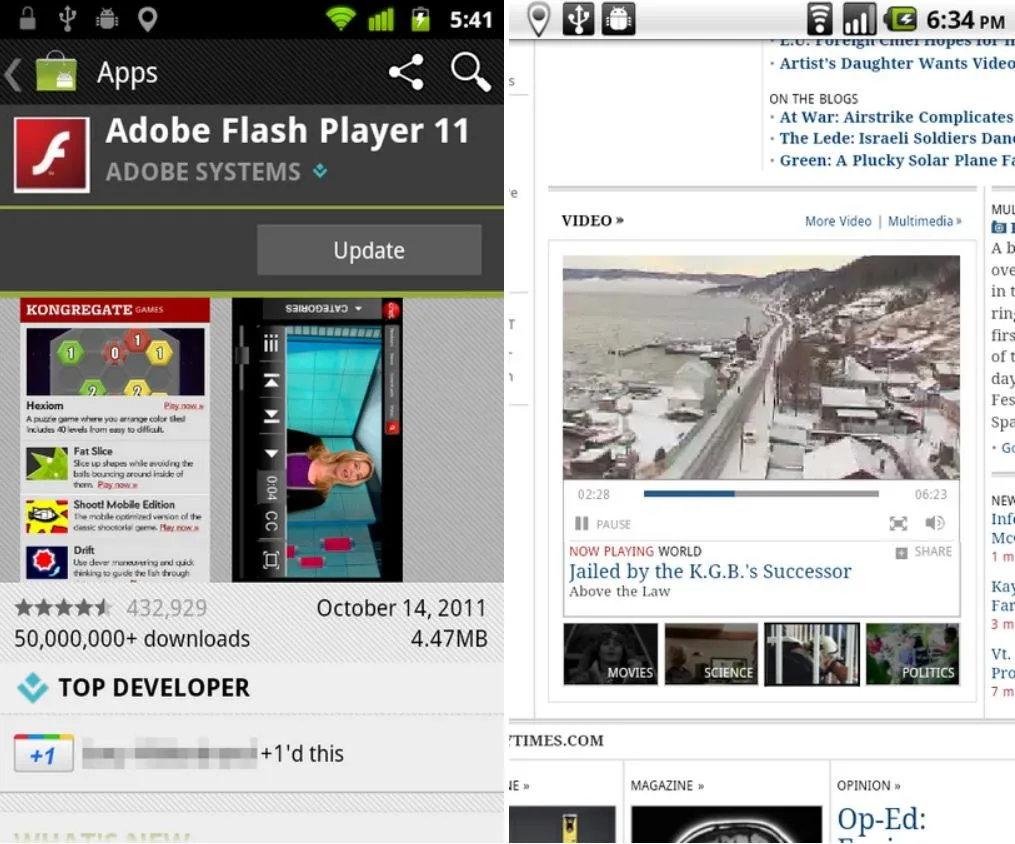Open the Movies video thumbnail
The height and width of the screenshot is (844, 1015).
[610, 654]
